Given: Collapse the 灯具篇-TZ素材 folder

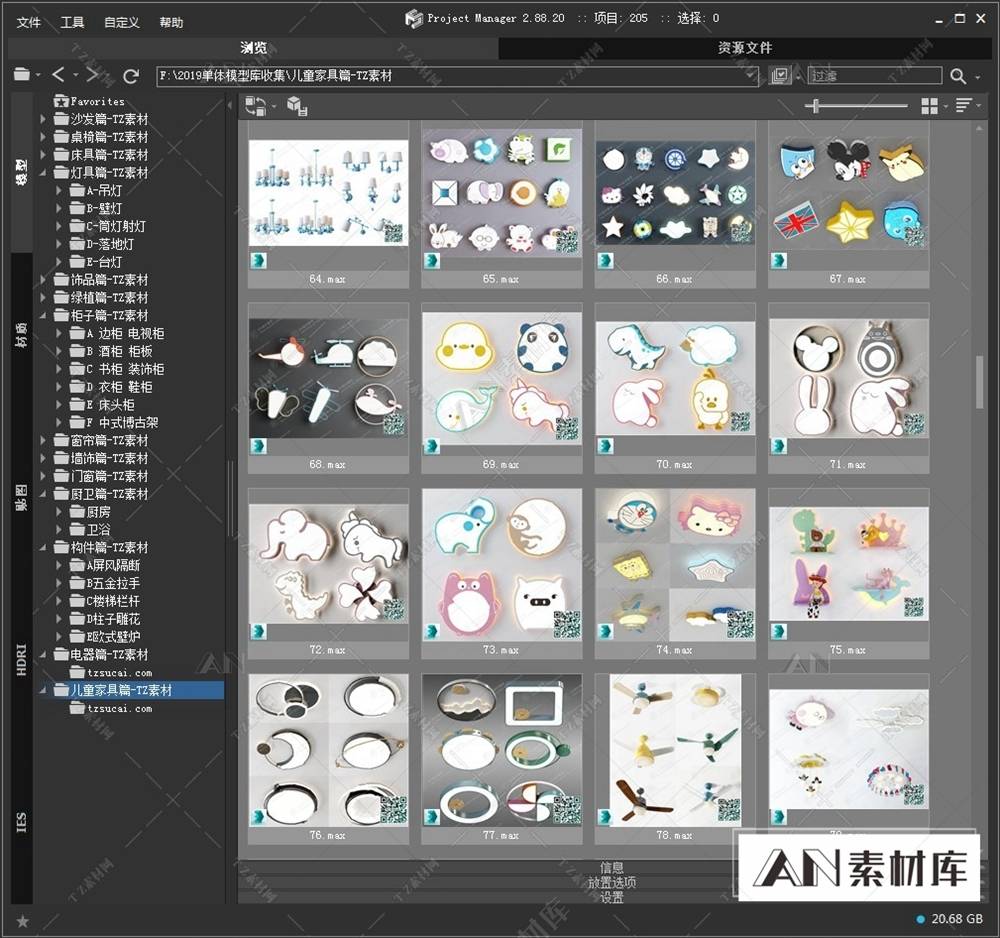Looking at the screenshot, I should 43,173.
